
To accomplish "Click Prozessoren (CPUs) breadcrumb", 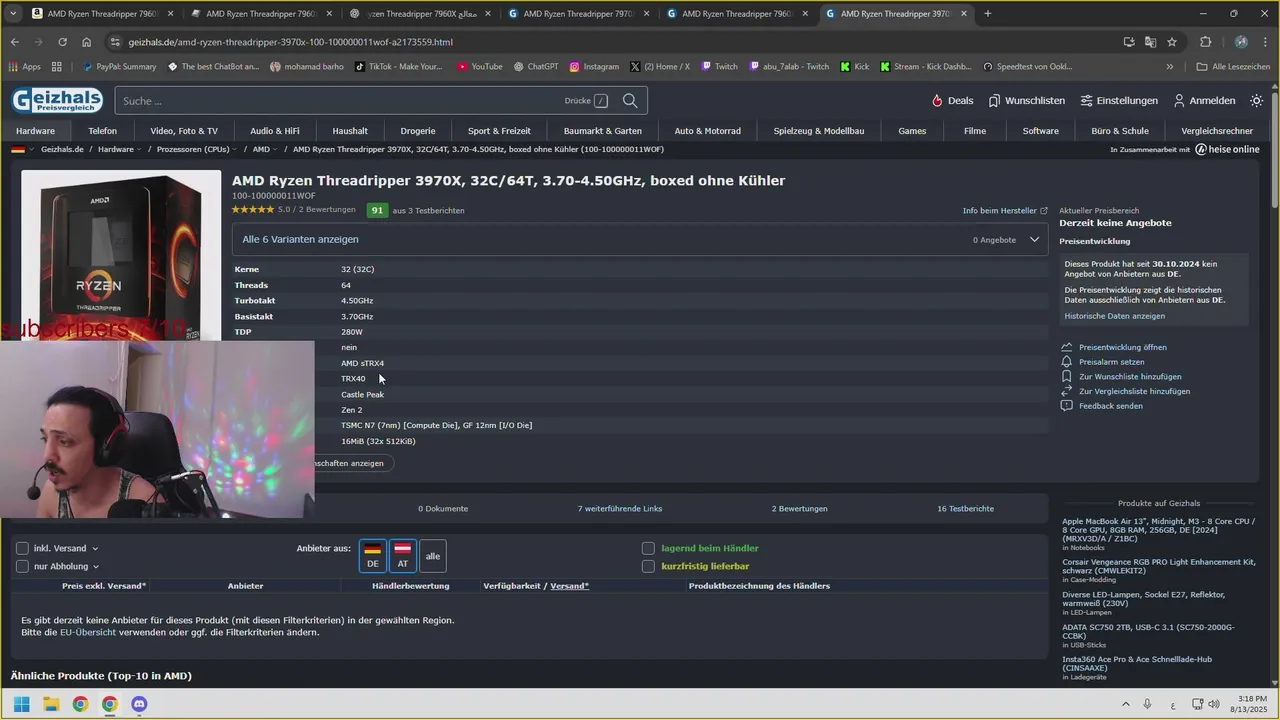I will pyautogui.click(x=194, y=149).
